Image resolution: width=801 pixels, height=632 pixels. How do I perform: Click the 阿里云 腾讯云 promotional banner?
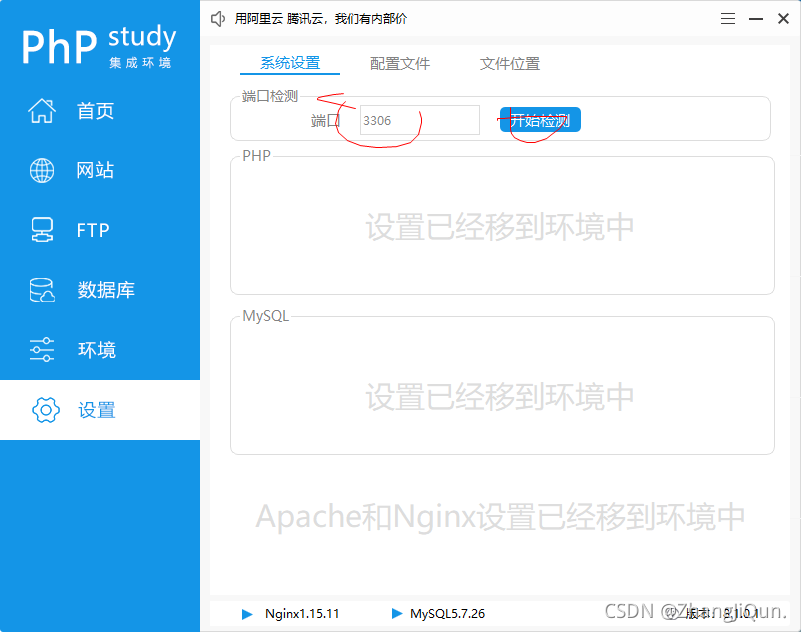coord(330,18)
